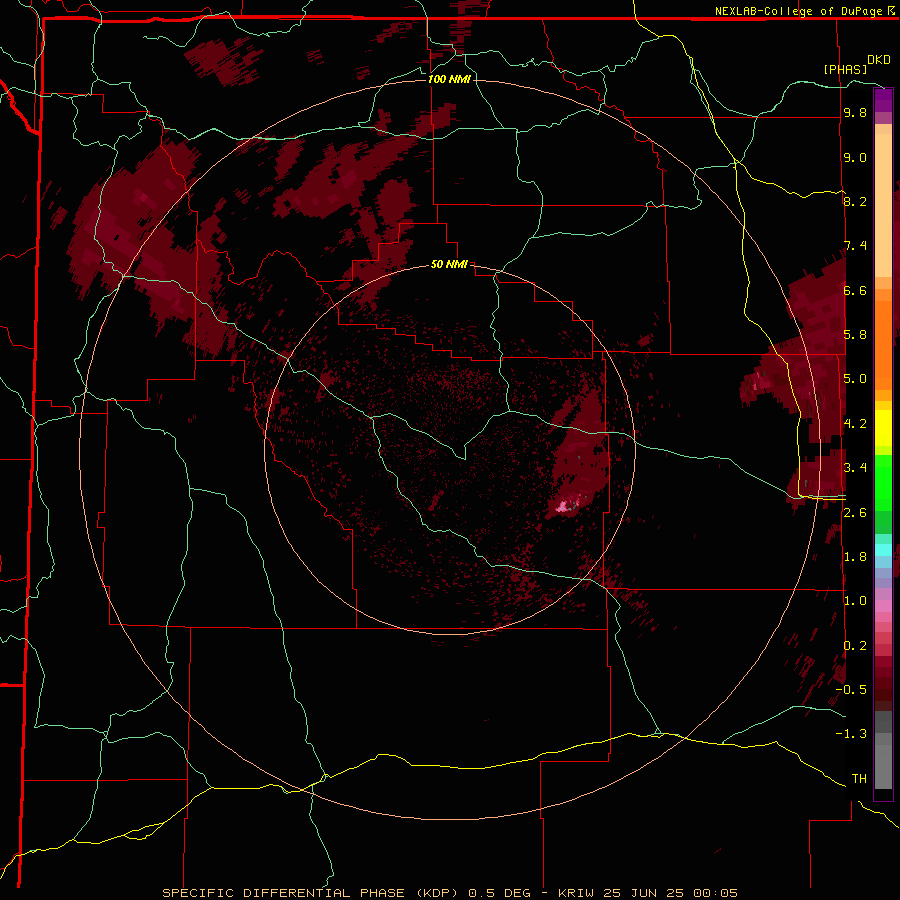This screenshot has height=900, width=900.
Task: Click the dark orange color bar segment
Action: click(883, 344)
